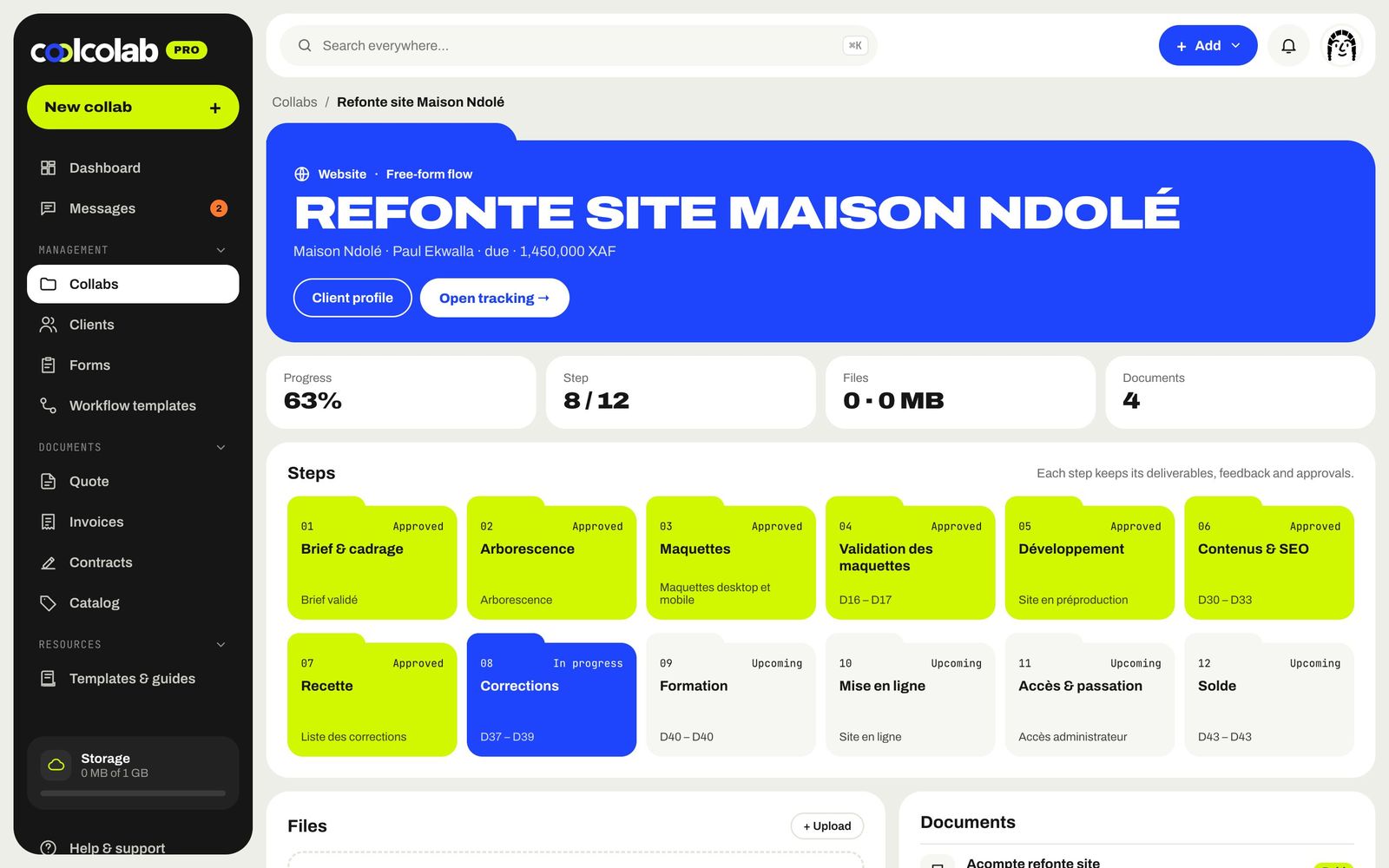The image size is (1389, 868).
Task: Go to Workflow templates
Action: (x=133, y=405)
